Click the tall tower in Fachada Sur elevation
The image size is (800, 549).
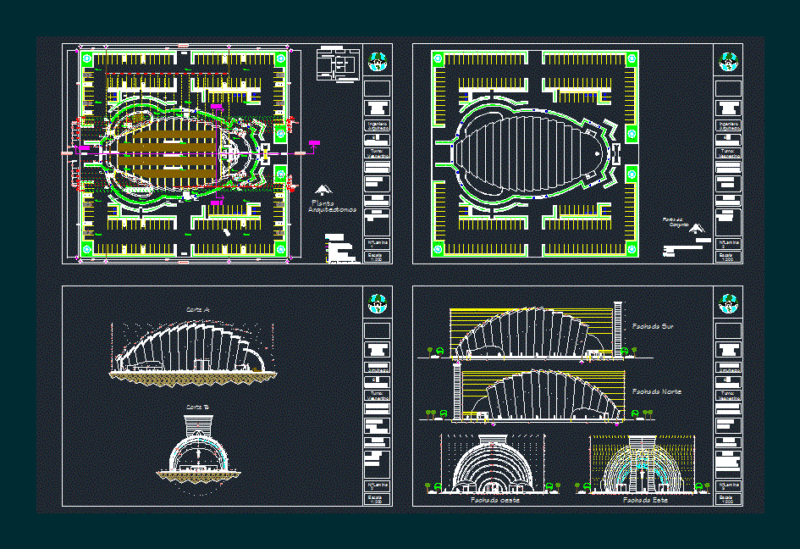click(618, 329)
